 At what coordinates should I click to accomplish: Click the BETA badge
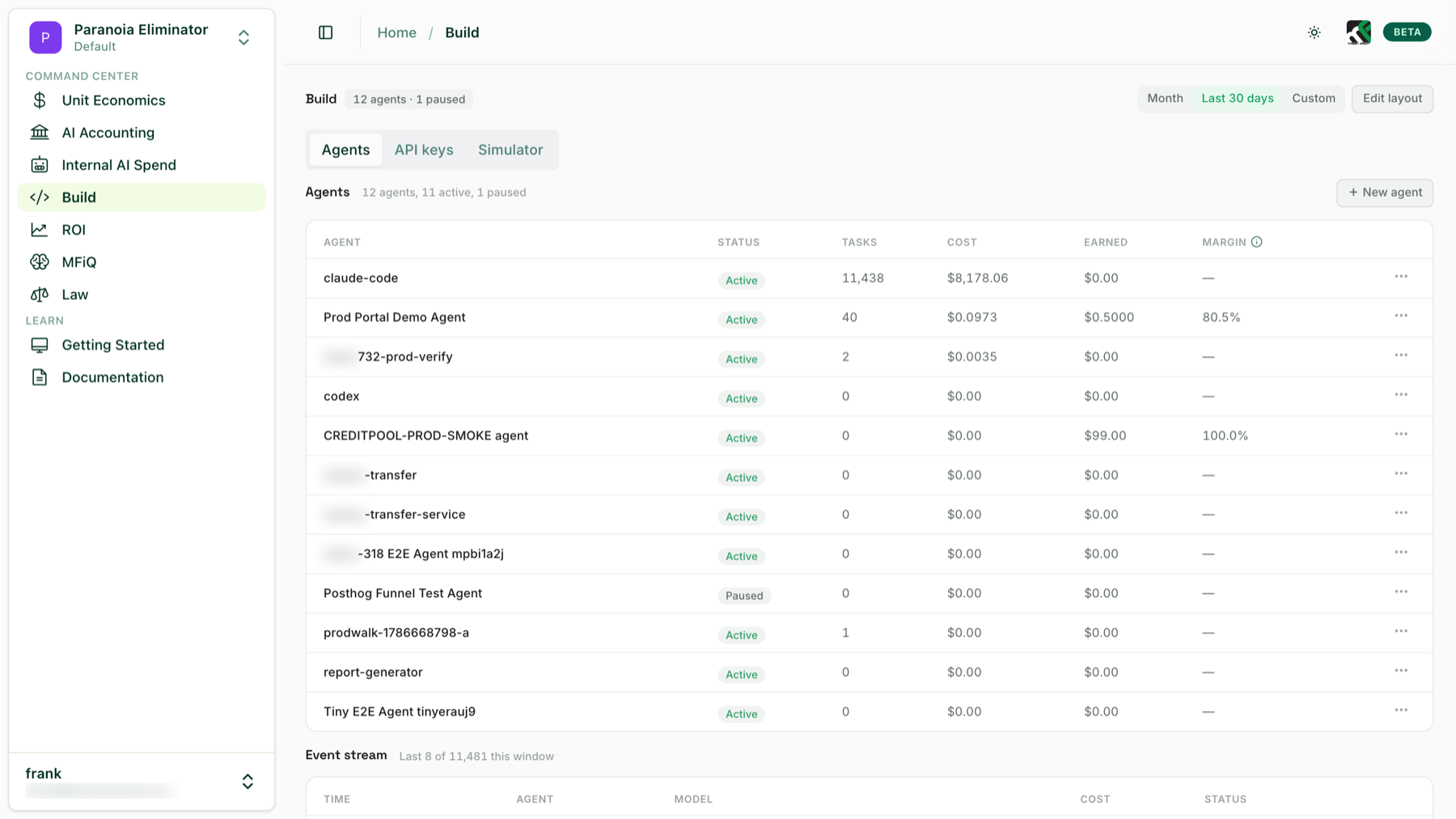click(x=1407, y=32)
